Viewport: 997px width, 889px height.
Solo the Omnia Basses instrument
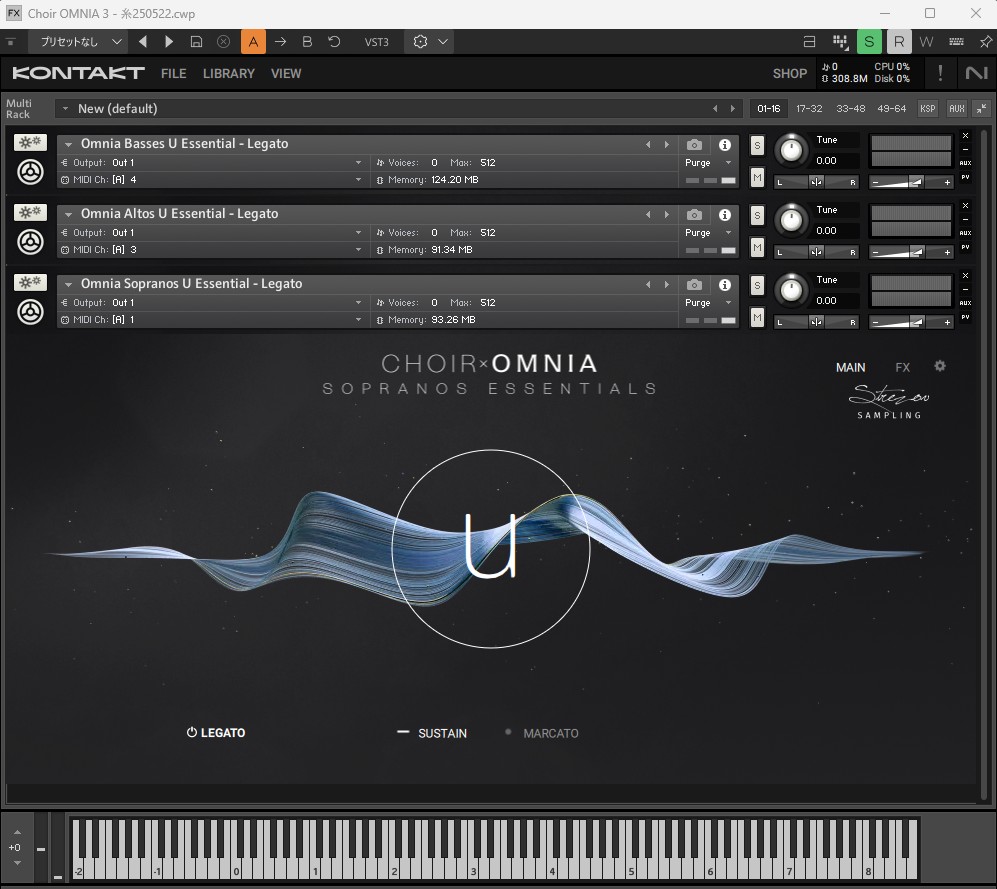click(757, 145)
